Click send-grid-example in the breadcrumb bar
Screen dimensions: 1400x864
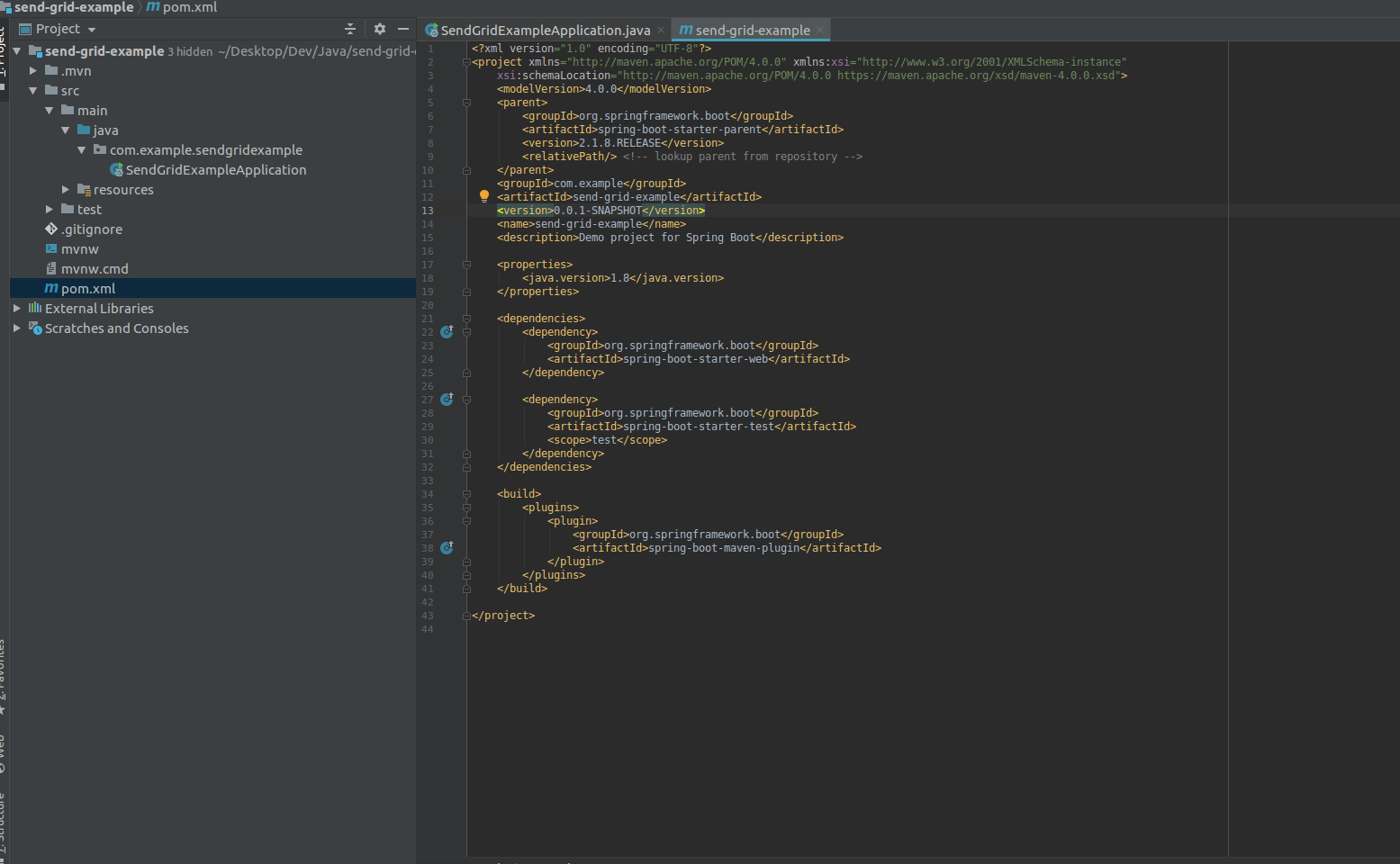(x=74, y=7)
